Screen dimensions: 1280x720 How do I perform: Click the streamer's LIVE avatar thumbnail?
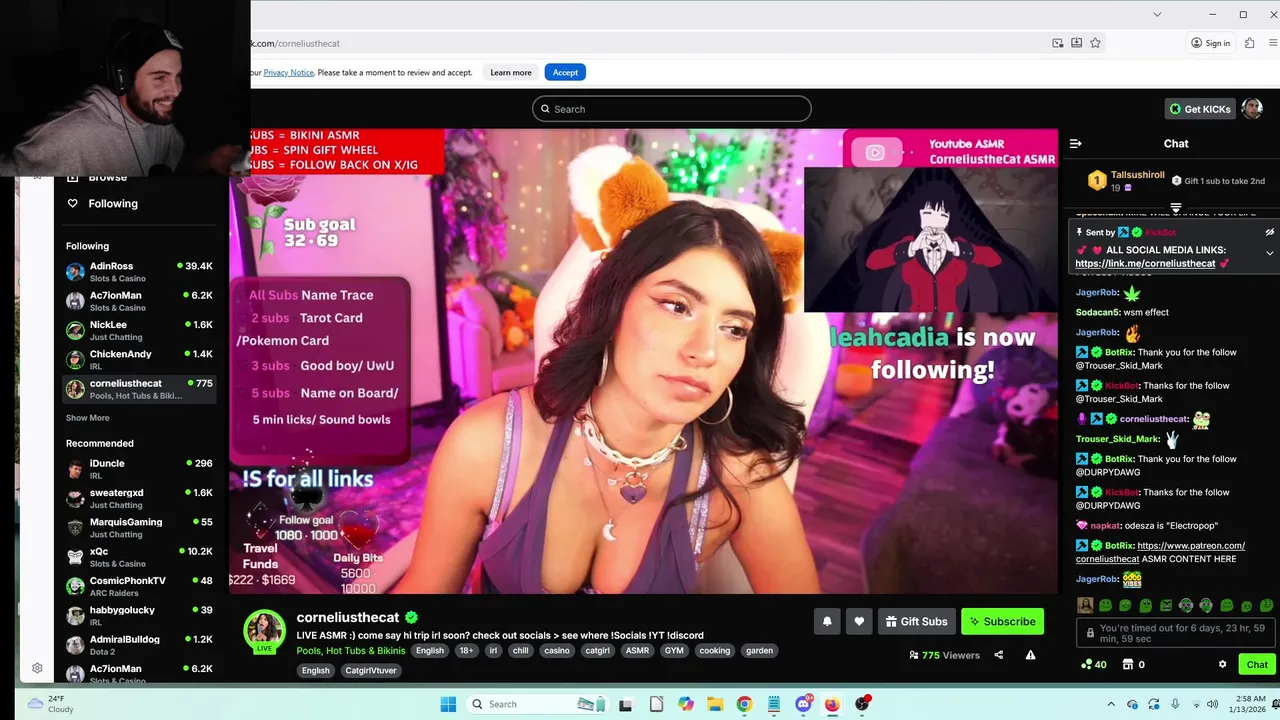coord(265,631)
